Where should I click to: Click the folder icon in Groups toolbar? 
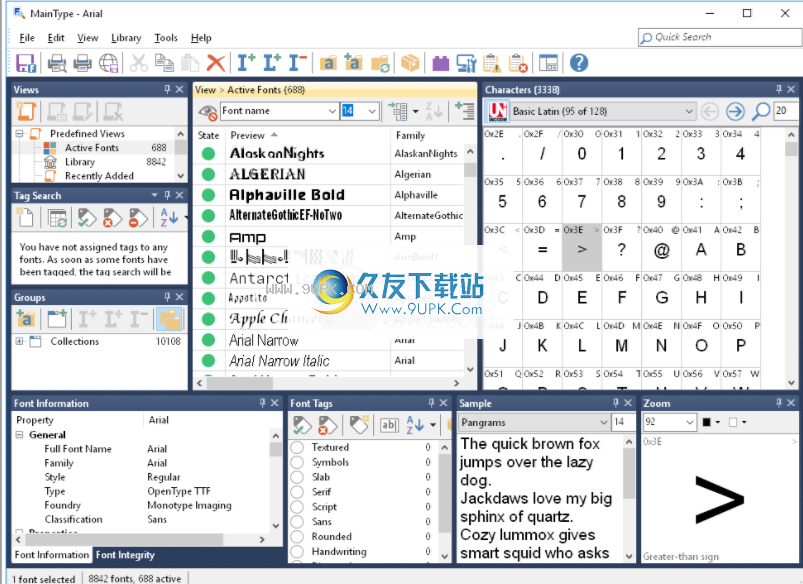pos(170,319)
